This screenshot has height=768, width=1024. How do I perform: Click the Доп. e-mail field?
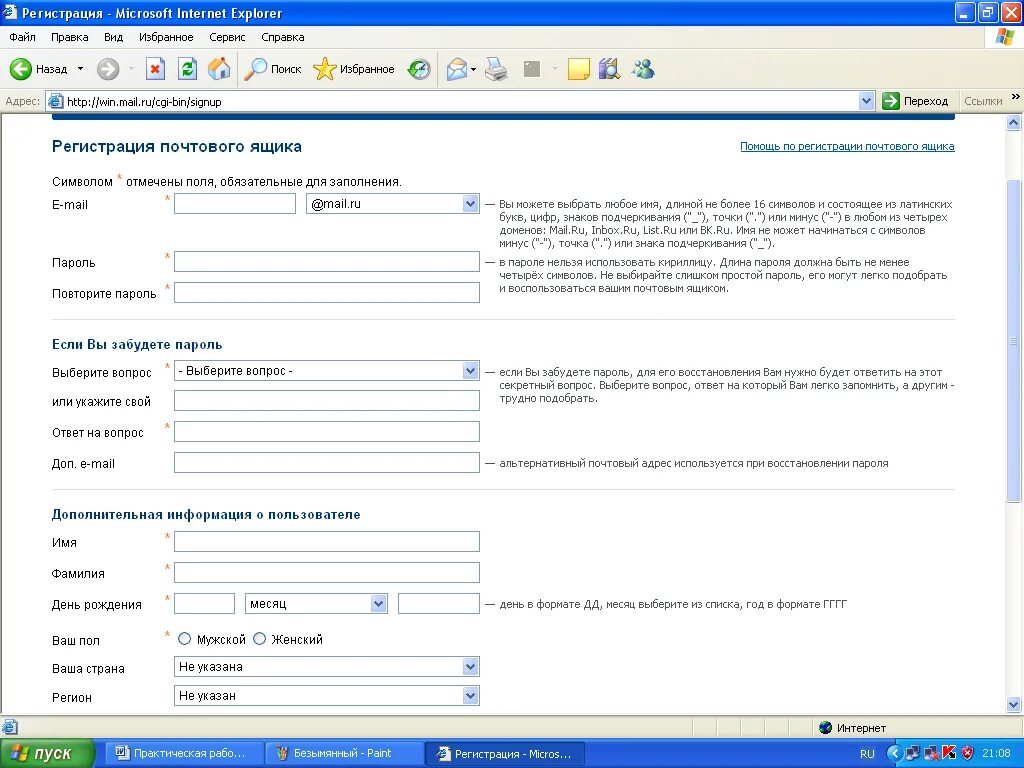click(x=327, y=463)
